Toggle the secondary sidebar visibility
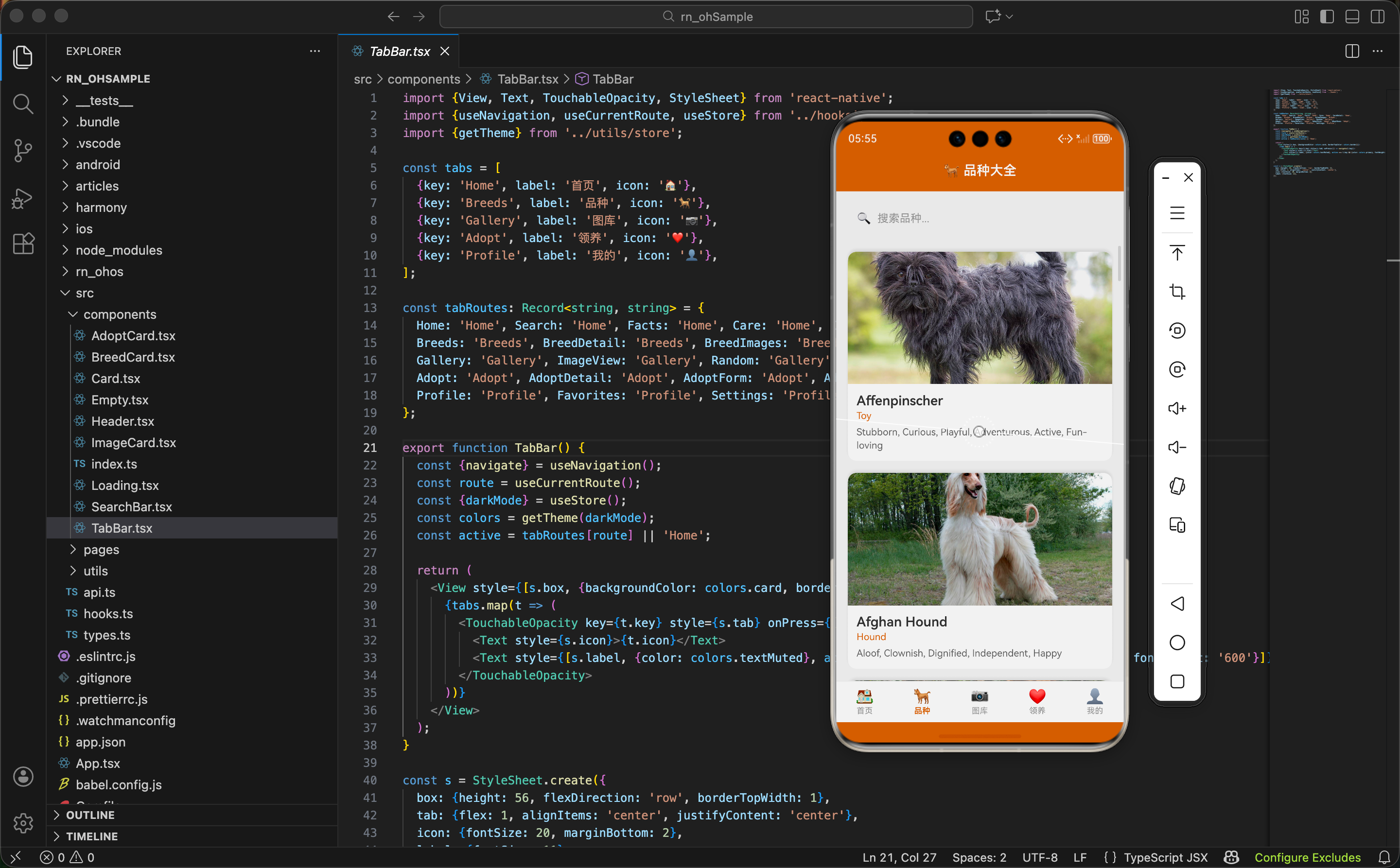 1377,17
